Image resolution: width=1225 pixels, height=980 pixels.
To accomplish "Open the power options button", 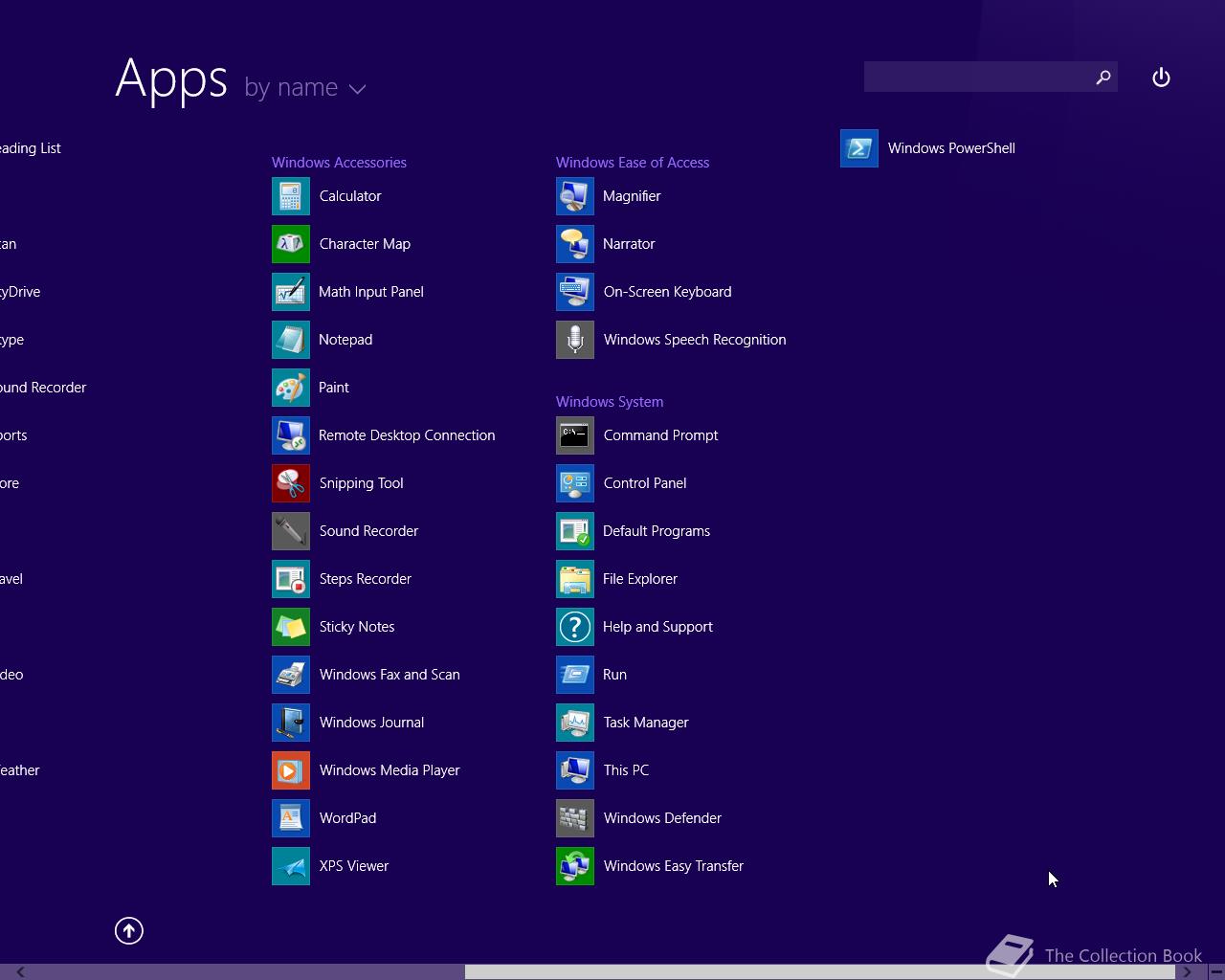I will coord(1161,78).
